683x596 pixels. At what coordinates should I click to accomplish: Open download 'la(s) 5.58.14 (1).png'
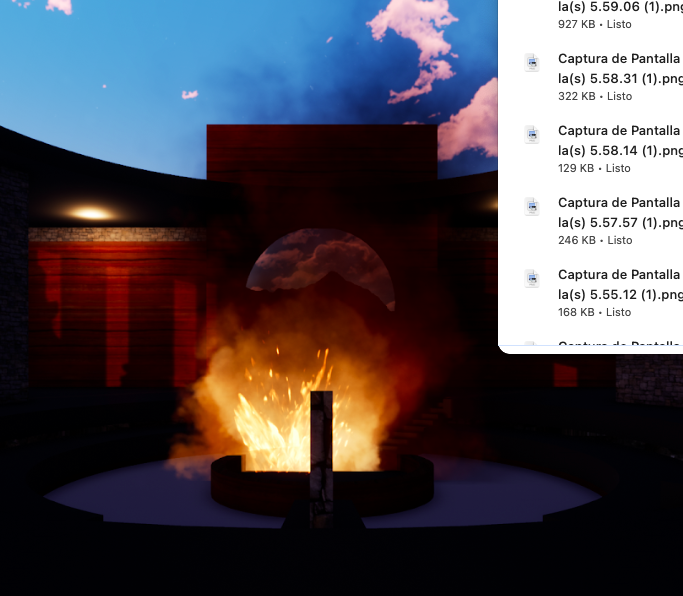(x=620, y=141)
